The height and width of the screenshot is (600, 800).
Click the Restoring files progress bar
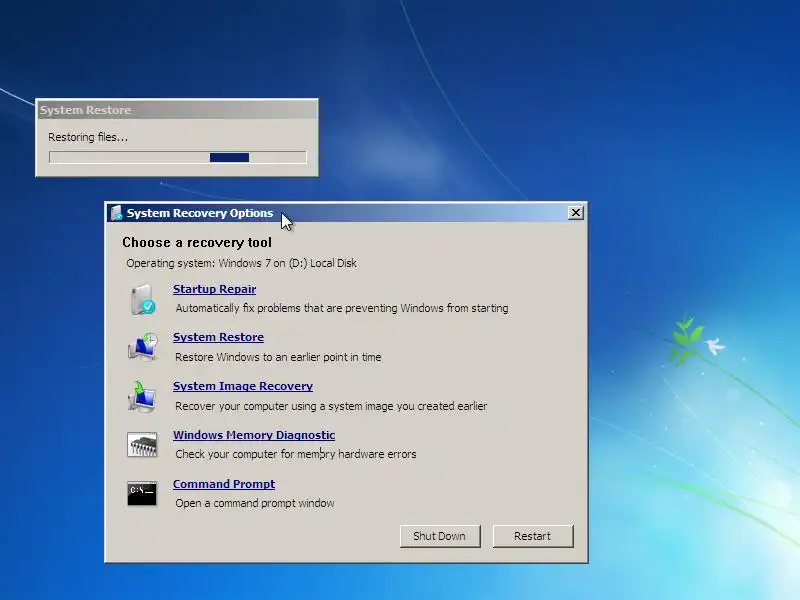(x=178, y=157)
